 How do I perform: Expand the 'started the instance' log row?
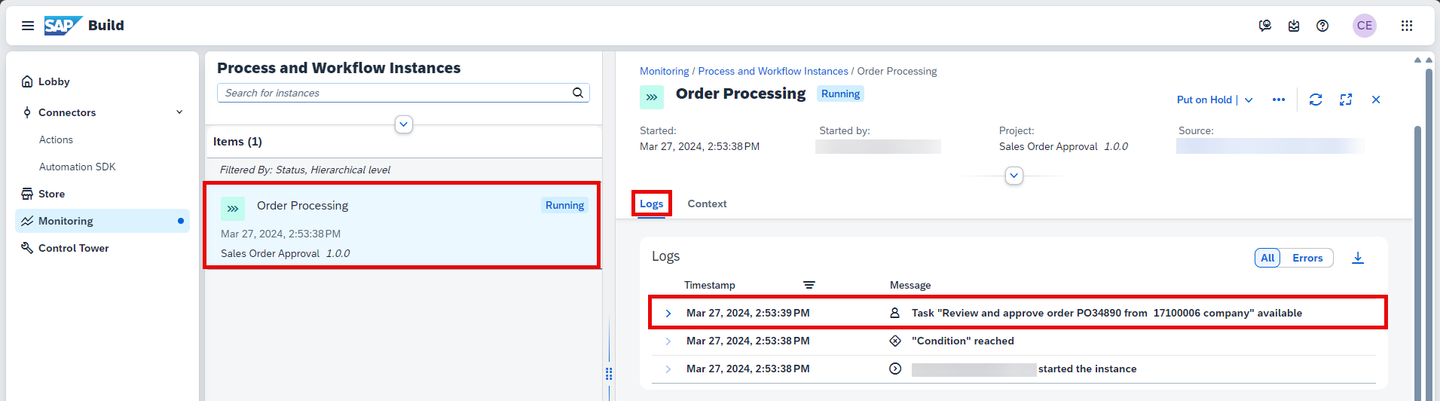coord(668,369)
